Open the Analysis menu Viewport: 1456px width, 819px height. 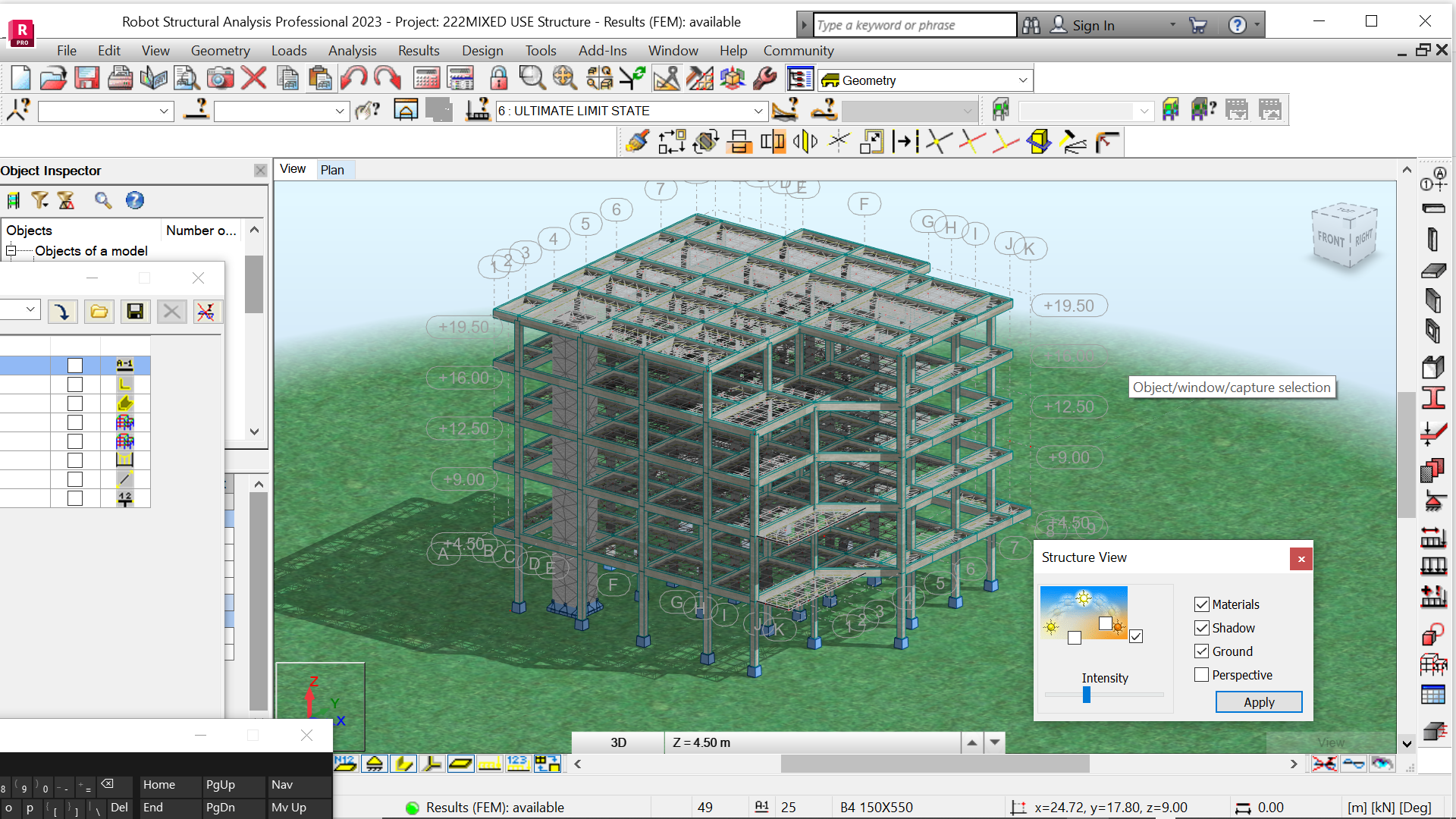click(352, 51)
